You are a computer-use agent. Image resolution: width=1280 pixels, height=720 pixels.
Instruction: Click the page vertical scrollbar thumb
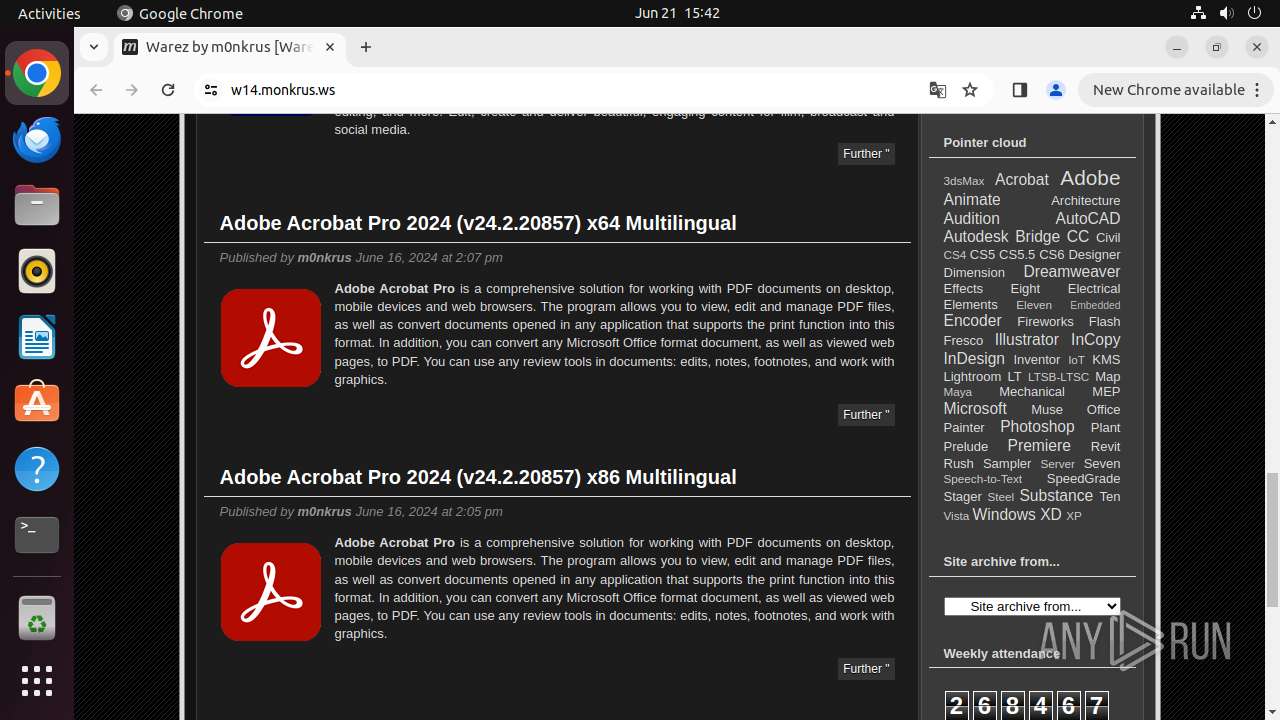pos(1272,538)
